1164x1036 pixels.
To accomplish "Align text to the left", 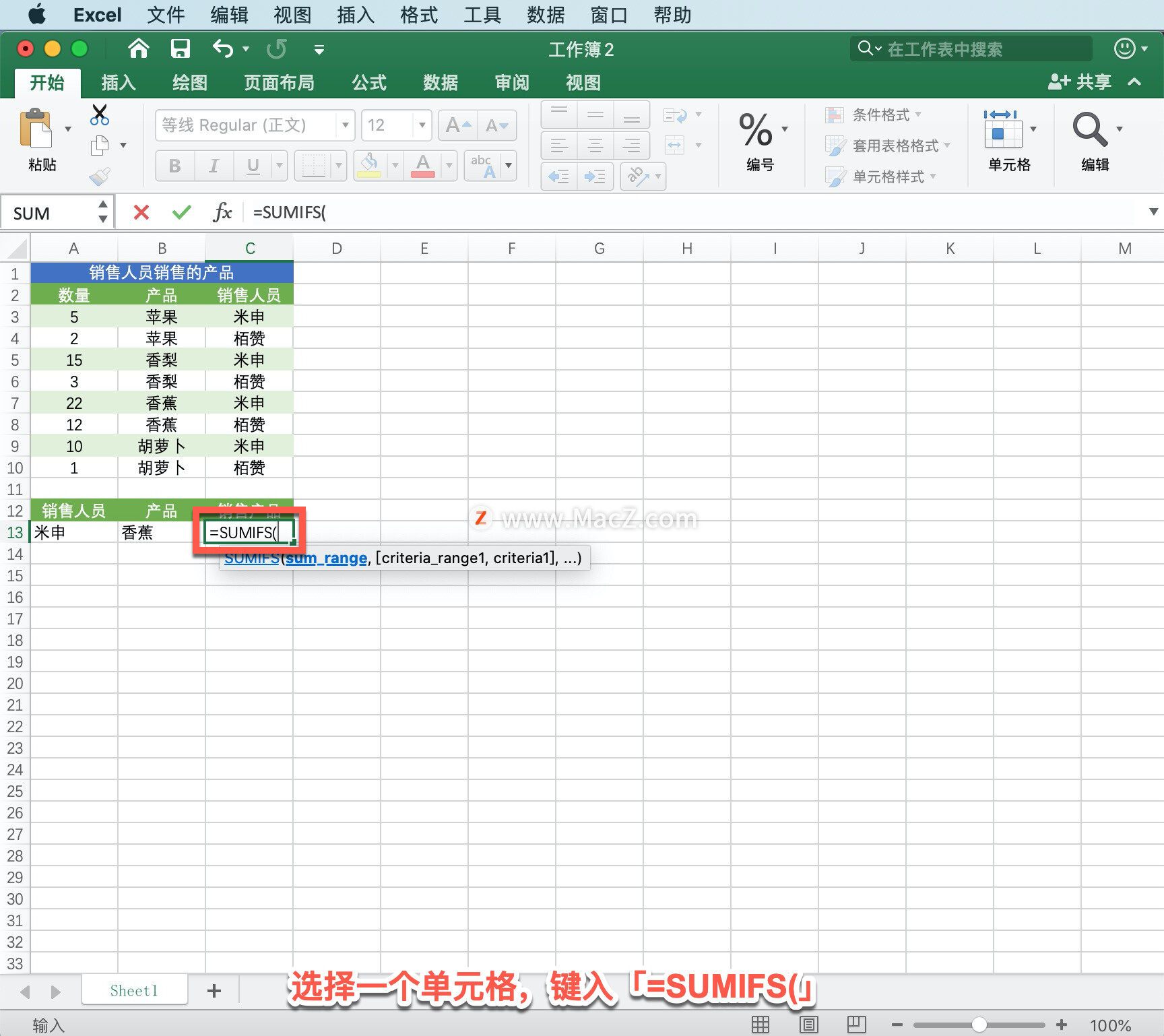I will point(559,145).
